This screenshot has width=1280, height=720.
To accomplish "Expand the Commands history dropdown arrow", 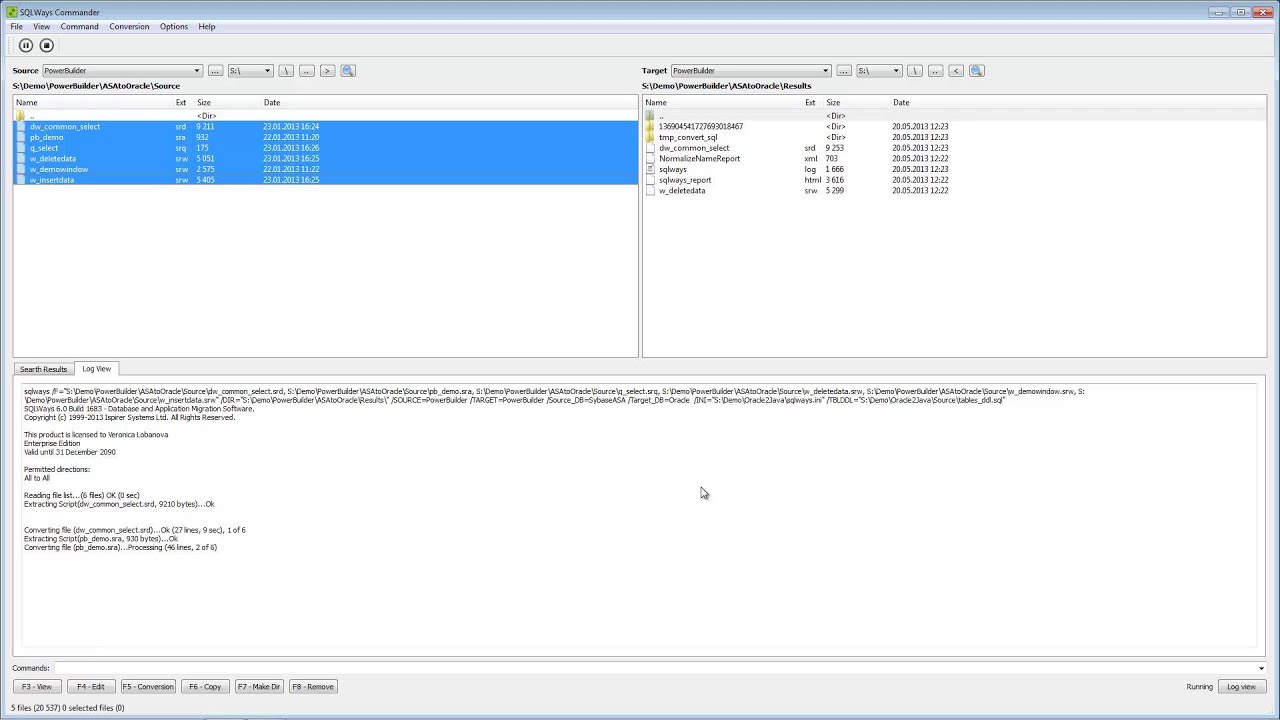I will [1261, 668].
